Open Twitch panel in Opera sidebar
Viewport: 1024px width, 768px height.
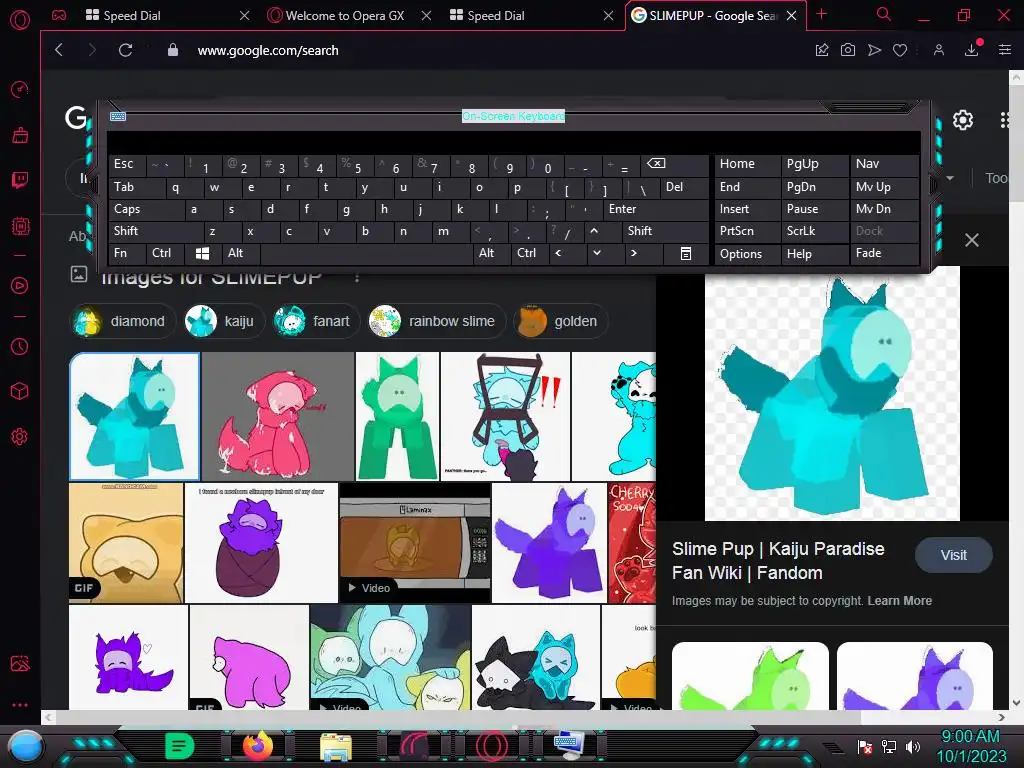20,180
